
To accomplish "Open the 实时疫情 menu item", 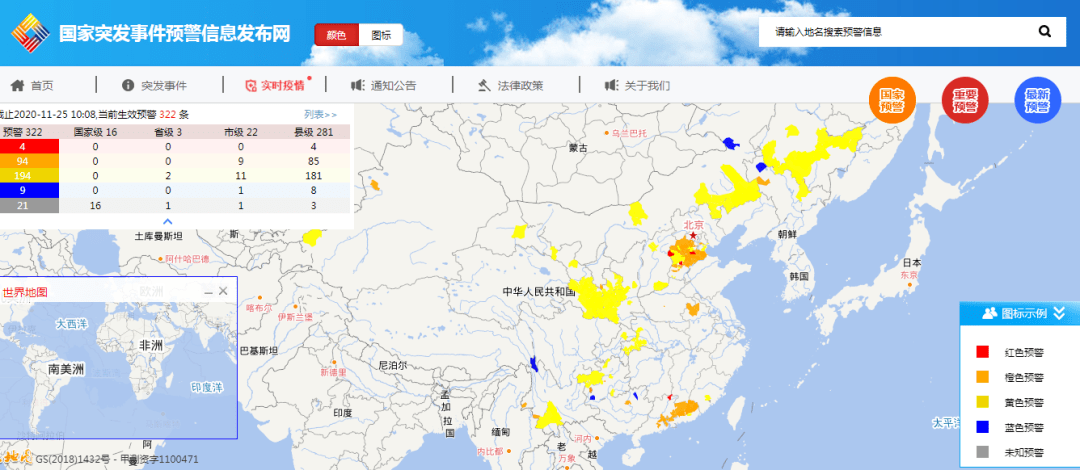I will 275,85.
